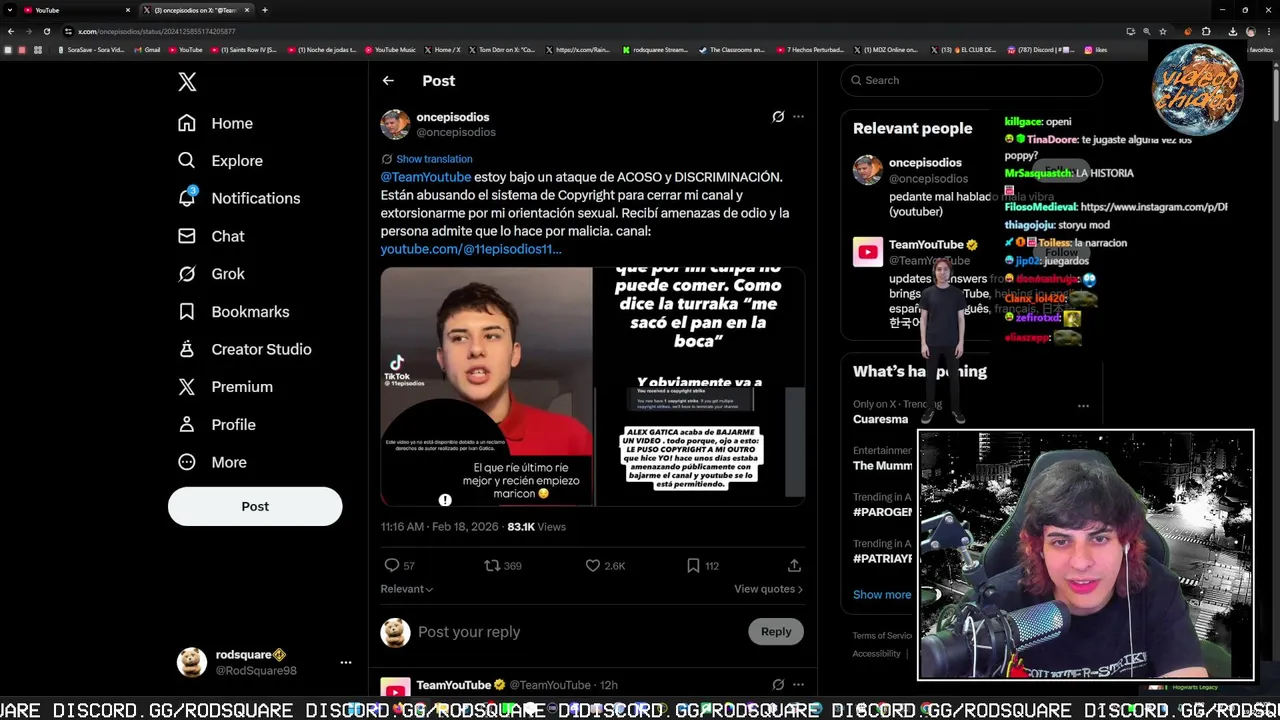This screenshot has height=720, width=1280.
Task: Open a new browser tab
Action: (264, 10)
